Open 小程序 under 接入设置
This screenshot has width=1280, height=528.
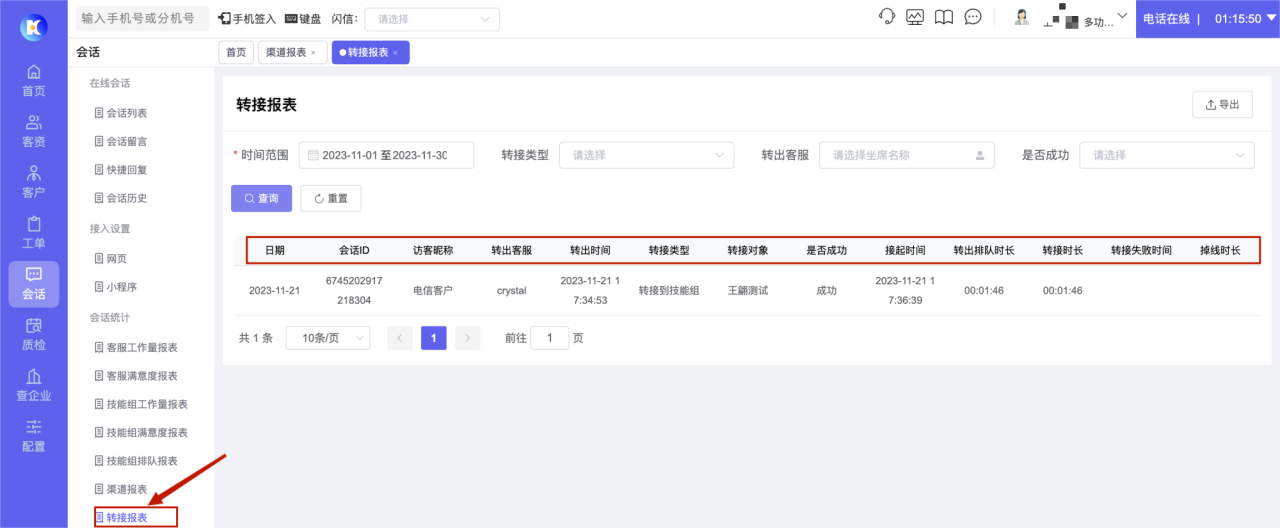[x=116, y=286]
